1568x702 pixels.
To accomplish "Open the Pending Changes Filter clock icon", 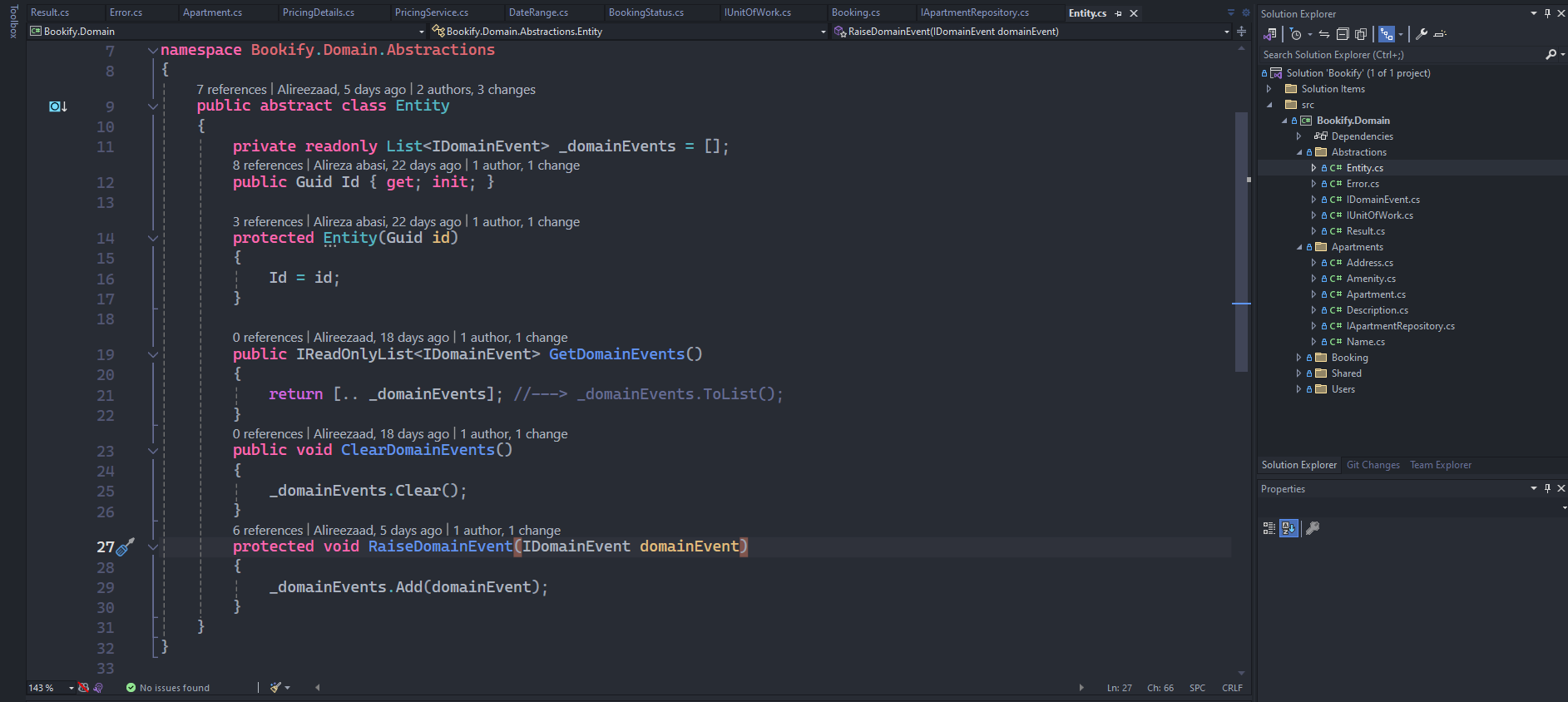I will click(x=1296, y=34).
